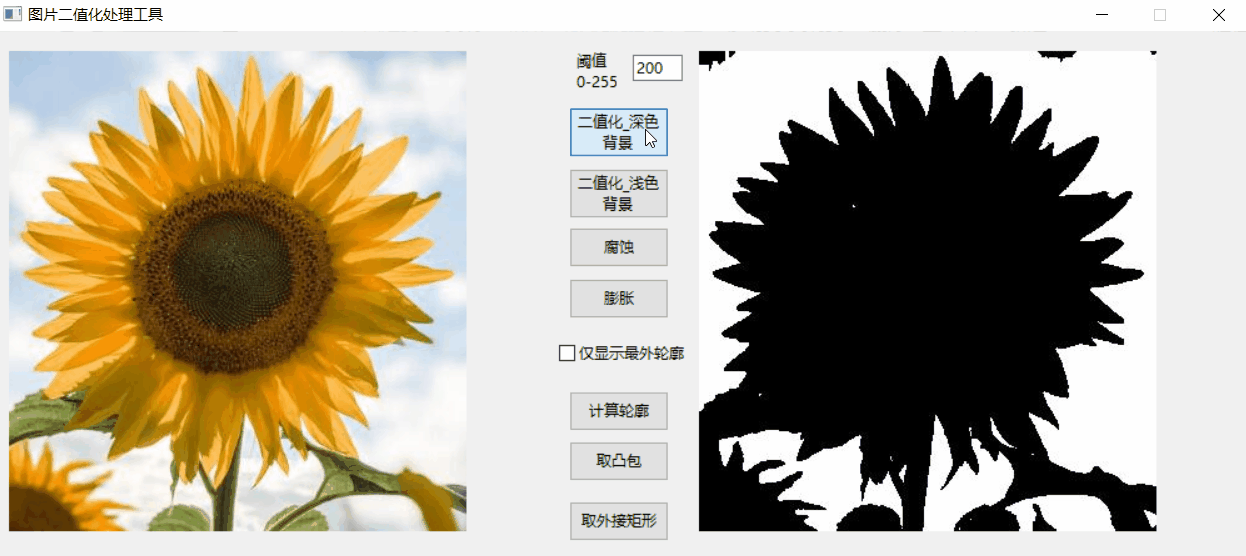1246x556 pixels.
Task: Click the 二值化_浅色背景 button
Action: click(x=619, y=193)
